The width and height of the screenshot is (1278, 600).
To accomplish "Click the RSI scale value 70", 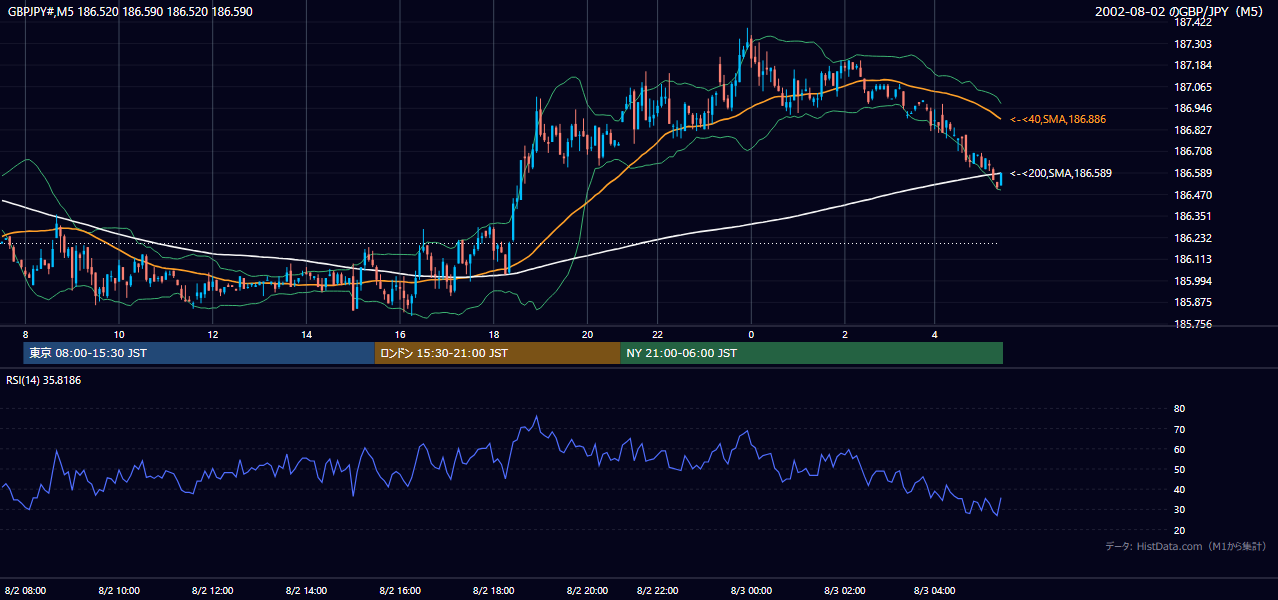I will 1179,429.
